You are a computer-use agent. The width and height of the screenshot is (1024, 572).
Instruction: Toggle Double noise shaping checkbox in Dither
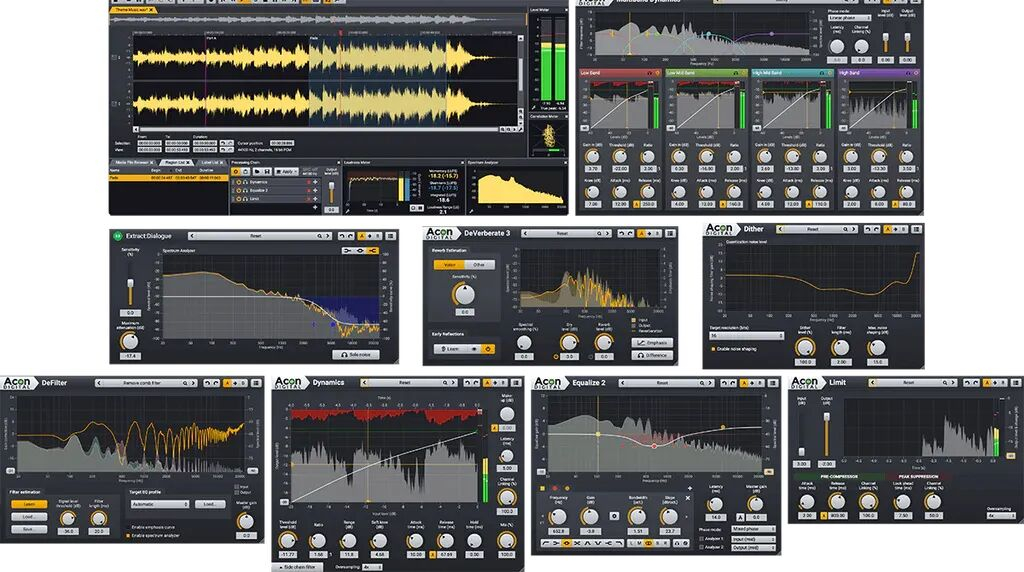point(715,349)
